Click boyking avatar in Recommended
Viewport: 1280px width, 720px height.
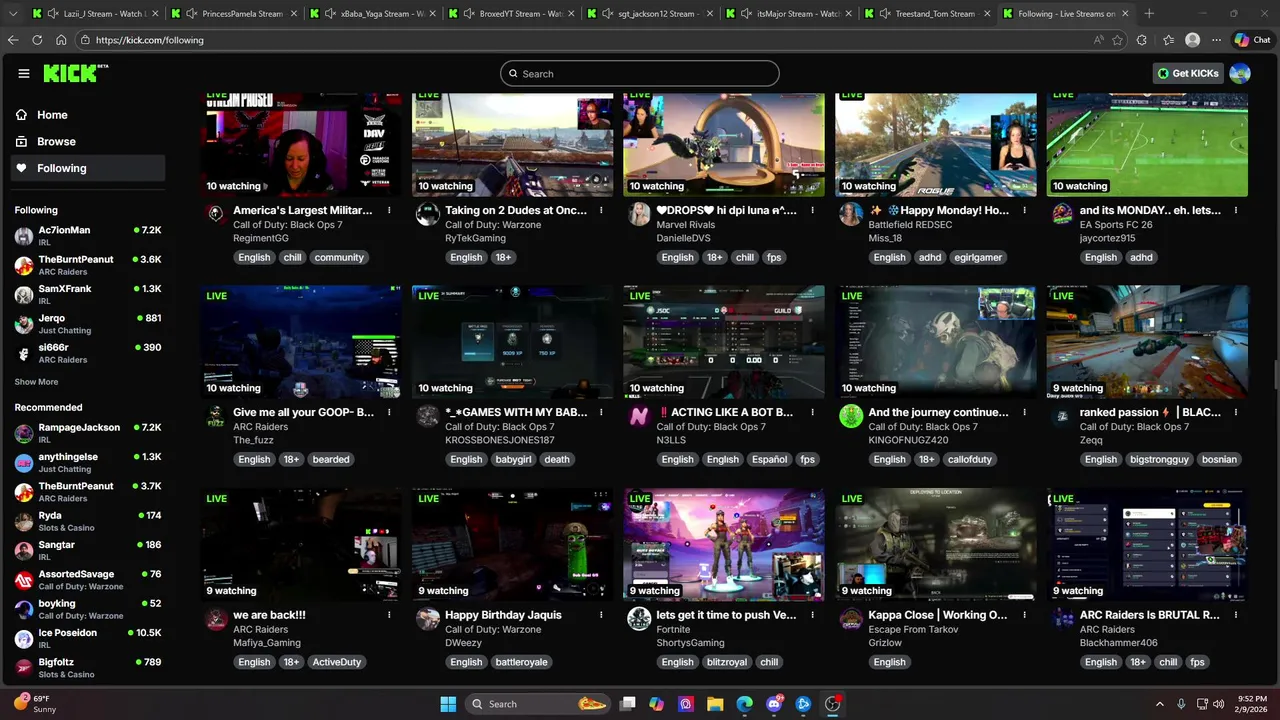click(x=24, y=609)
